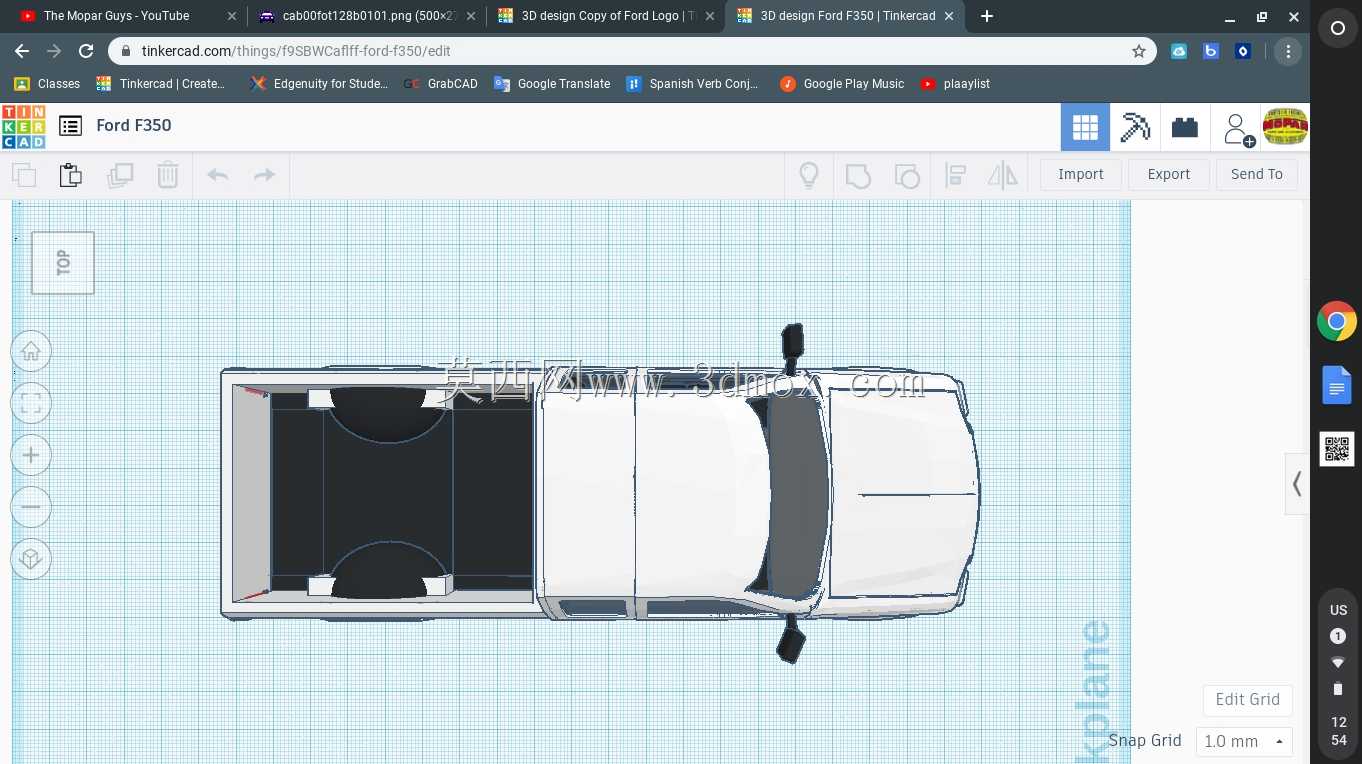Open the design list menu icon
This screenshot has width=1362, height=764.
pyautogui.click(x=70, y=126)
